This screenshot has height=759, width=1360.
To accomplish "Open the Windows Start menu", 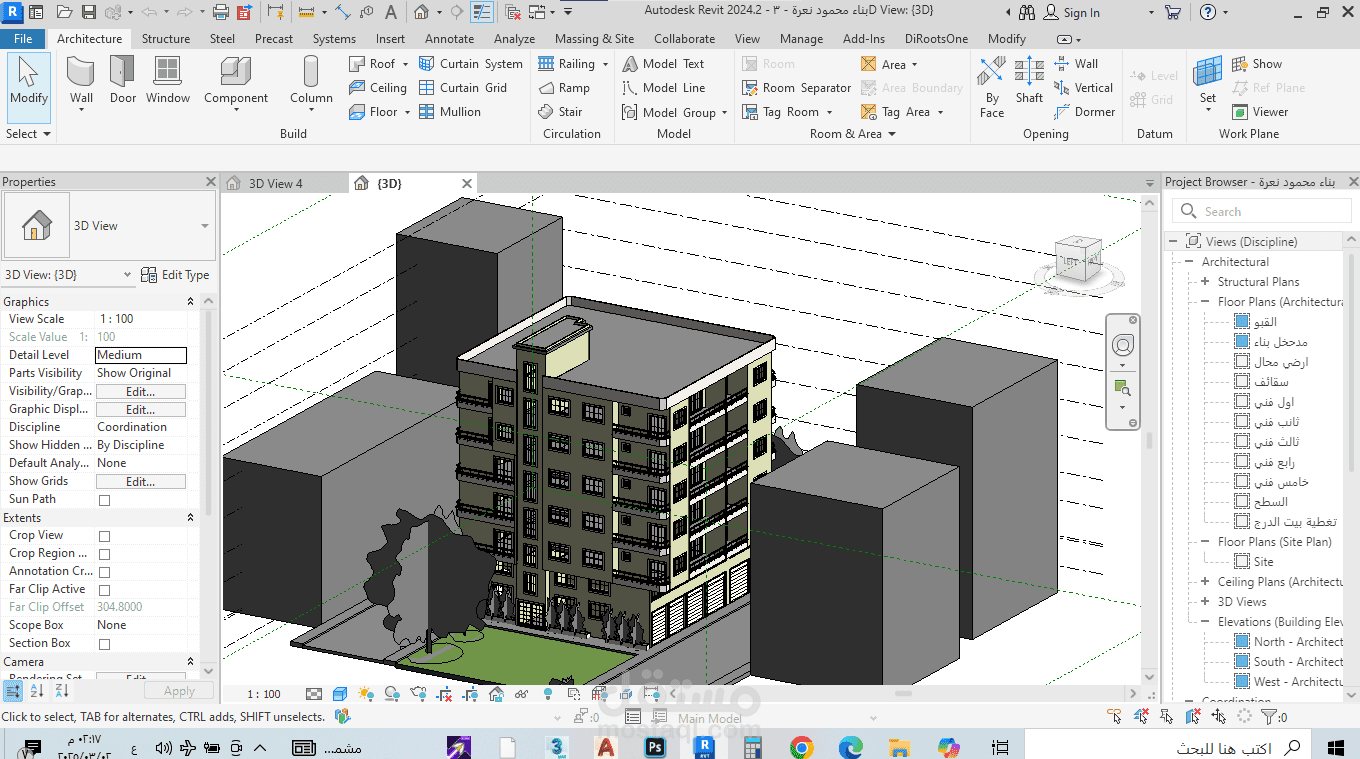I will pos(1335,747).
